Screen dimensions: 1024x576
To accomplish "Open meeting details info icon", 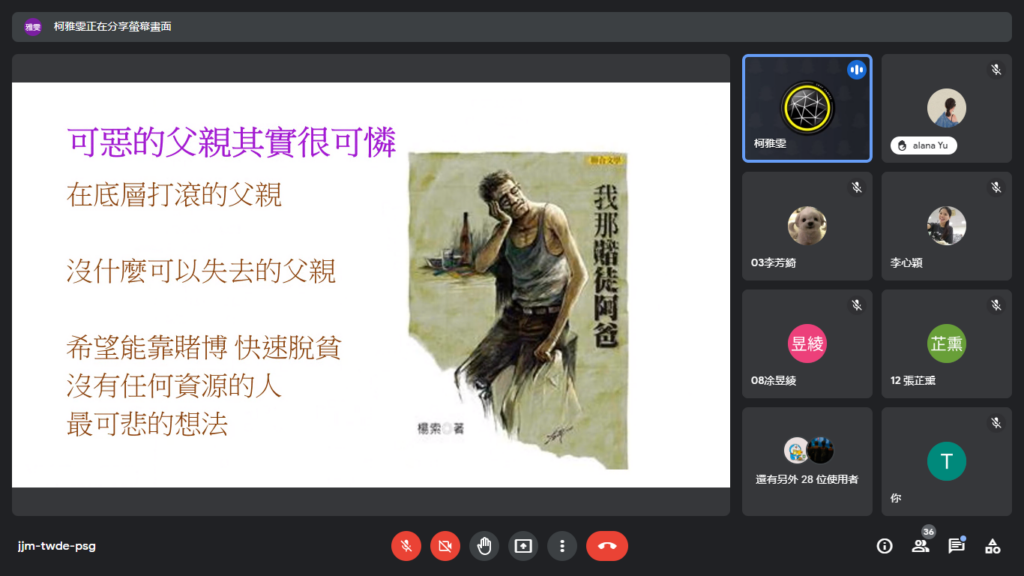I will (884, 546).
